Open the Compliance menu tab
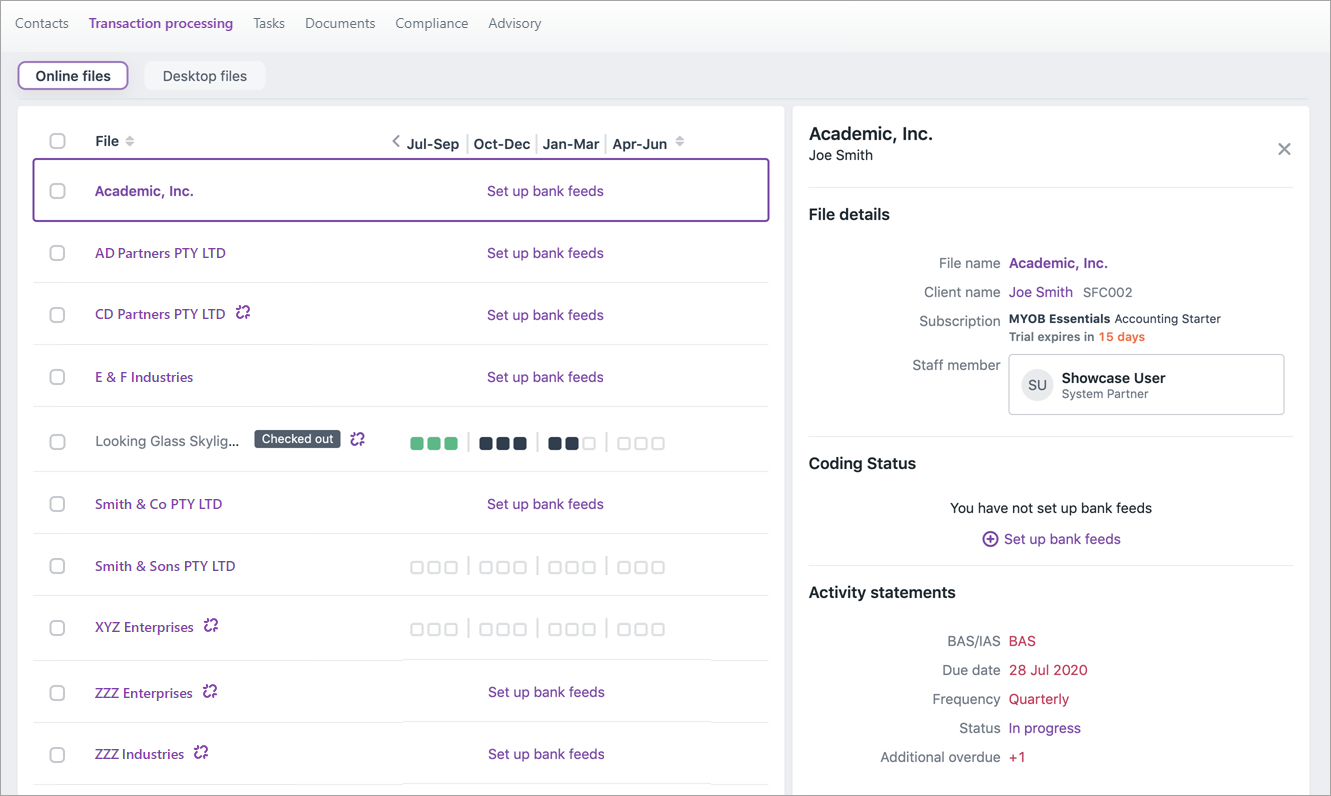The image size is (1331, 796). (431, 23)
